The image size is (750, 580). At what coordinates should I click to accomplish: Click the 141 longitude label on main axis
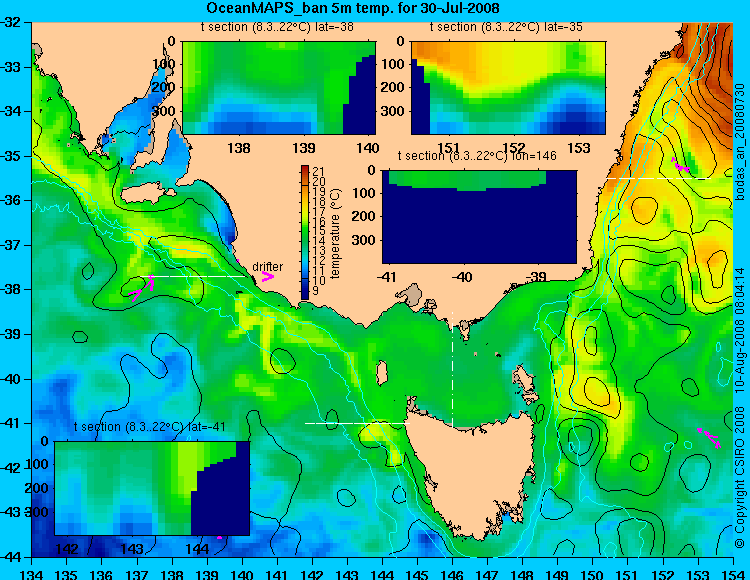277,574
